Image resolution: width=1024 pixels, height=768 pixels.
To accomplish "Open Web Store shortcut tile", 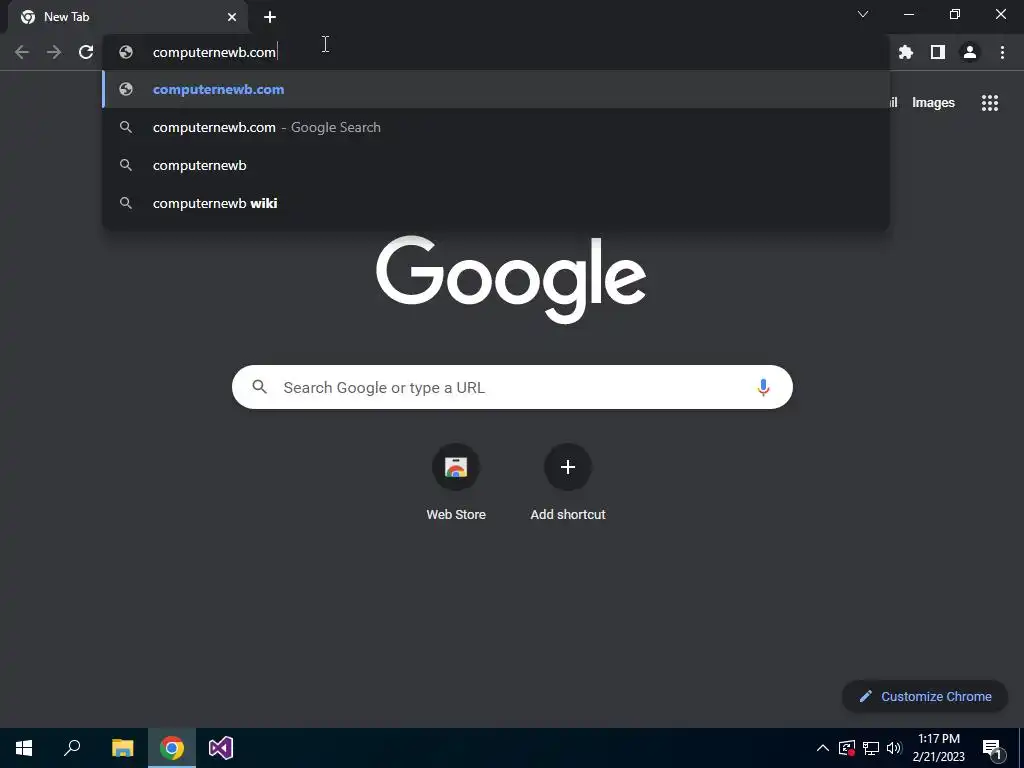I will point(456,483).
